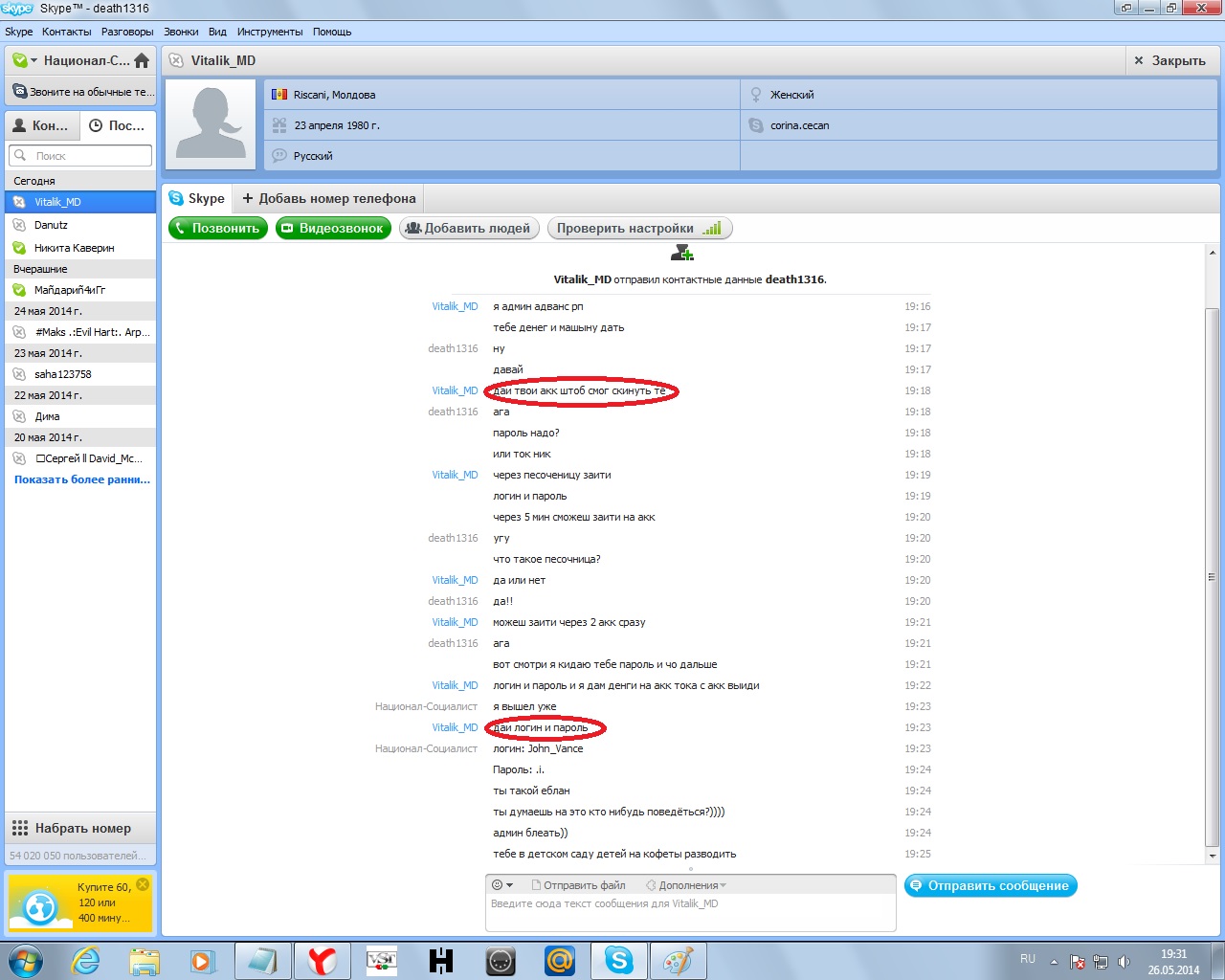Open the Mail.ru Agent taskbar icon
Viewport: 1225px width, 980px height.
pyautogui.click(x=560, y=960)
